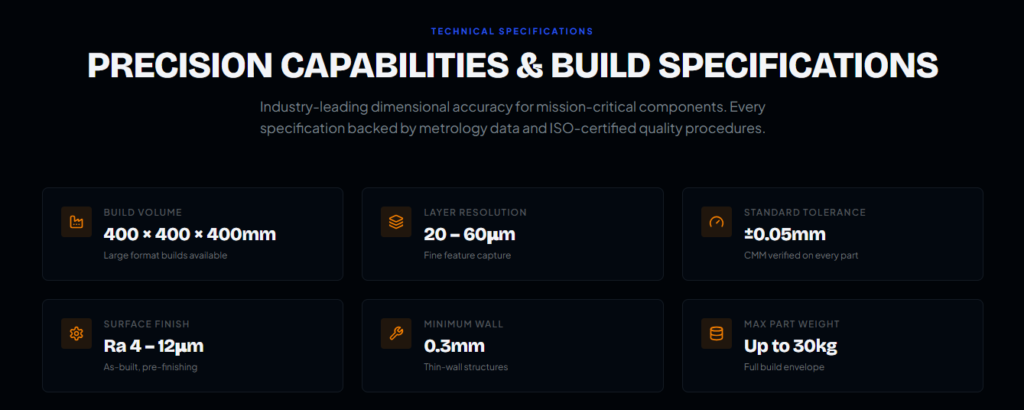Click 'Thin-wall structures' caption

point(466,367)
